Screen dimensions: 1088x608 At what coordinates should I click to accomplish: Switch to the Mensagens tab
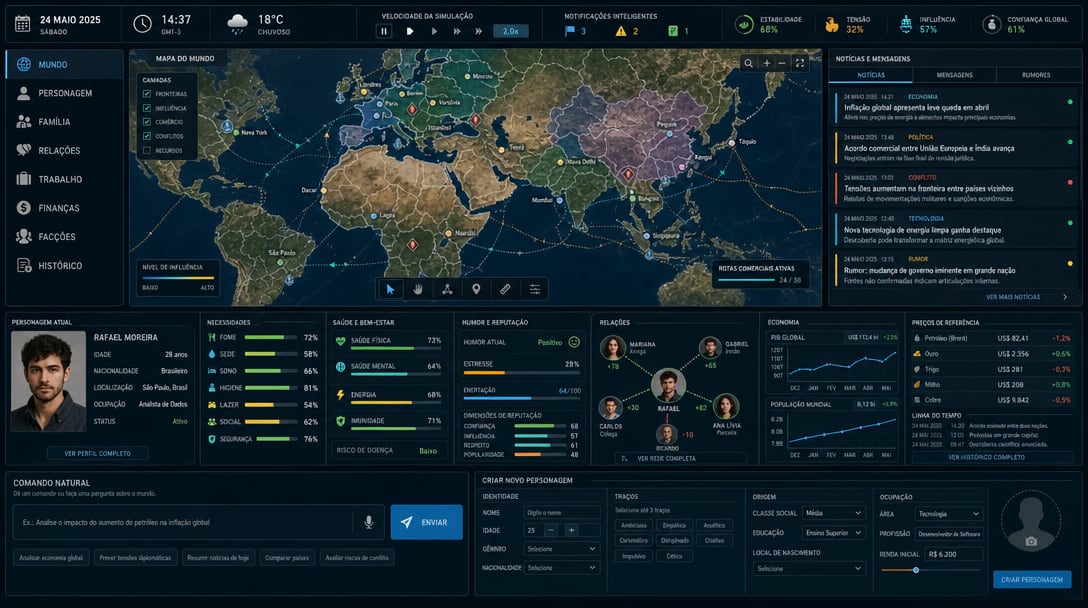[954, 75]
